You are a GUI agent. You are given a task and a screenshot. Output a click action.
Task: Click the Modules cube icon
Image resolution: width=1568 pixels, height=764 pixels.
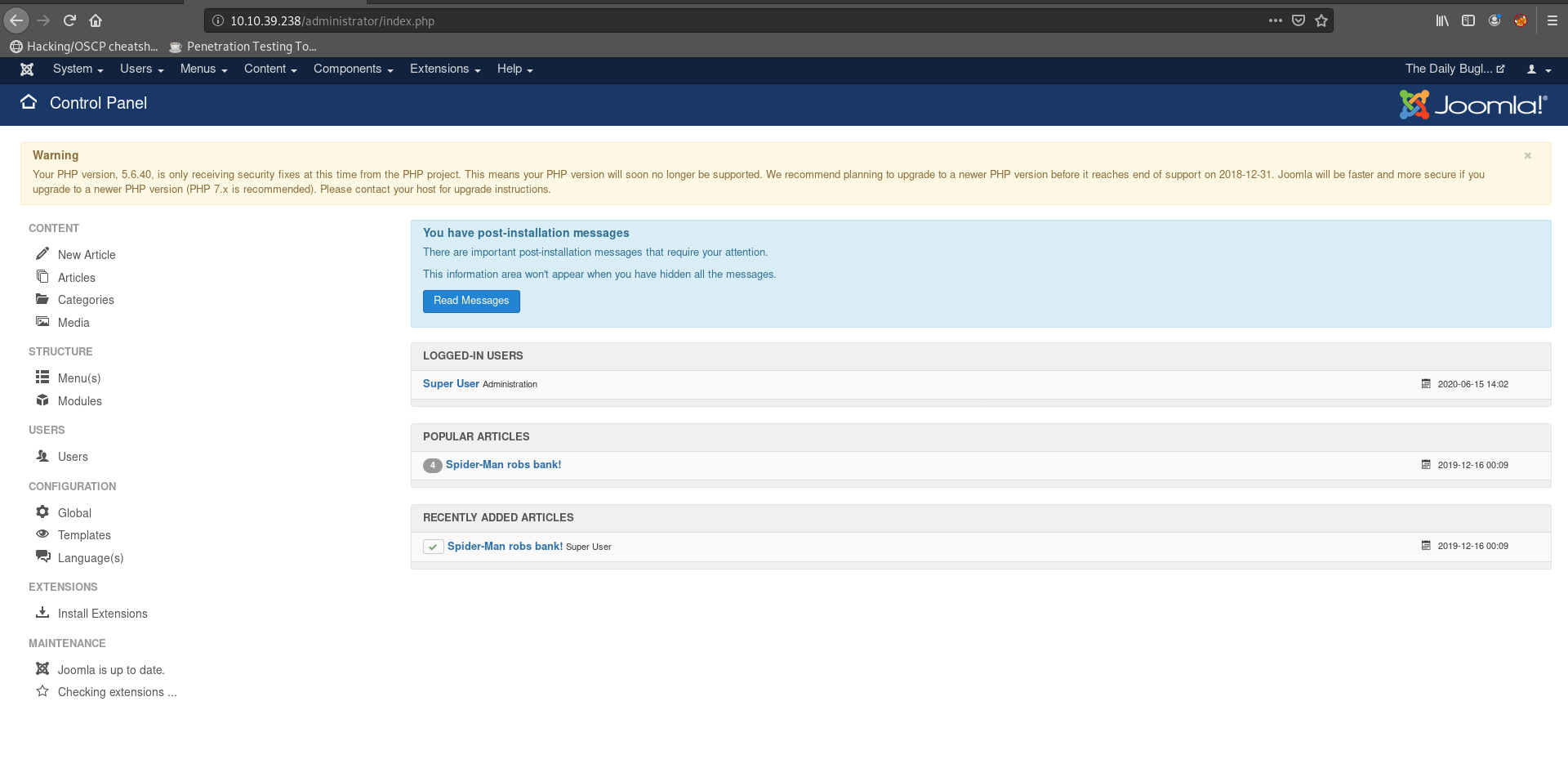42,400
